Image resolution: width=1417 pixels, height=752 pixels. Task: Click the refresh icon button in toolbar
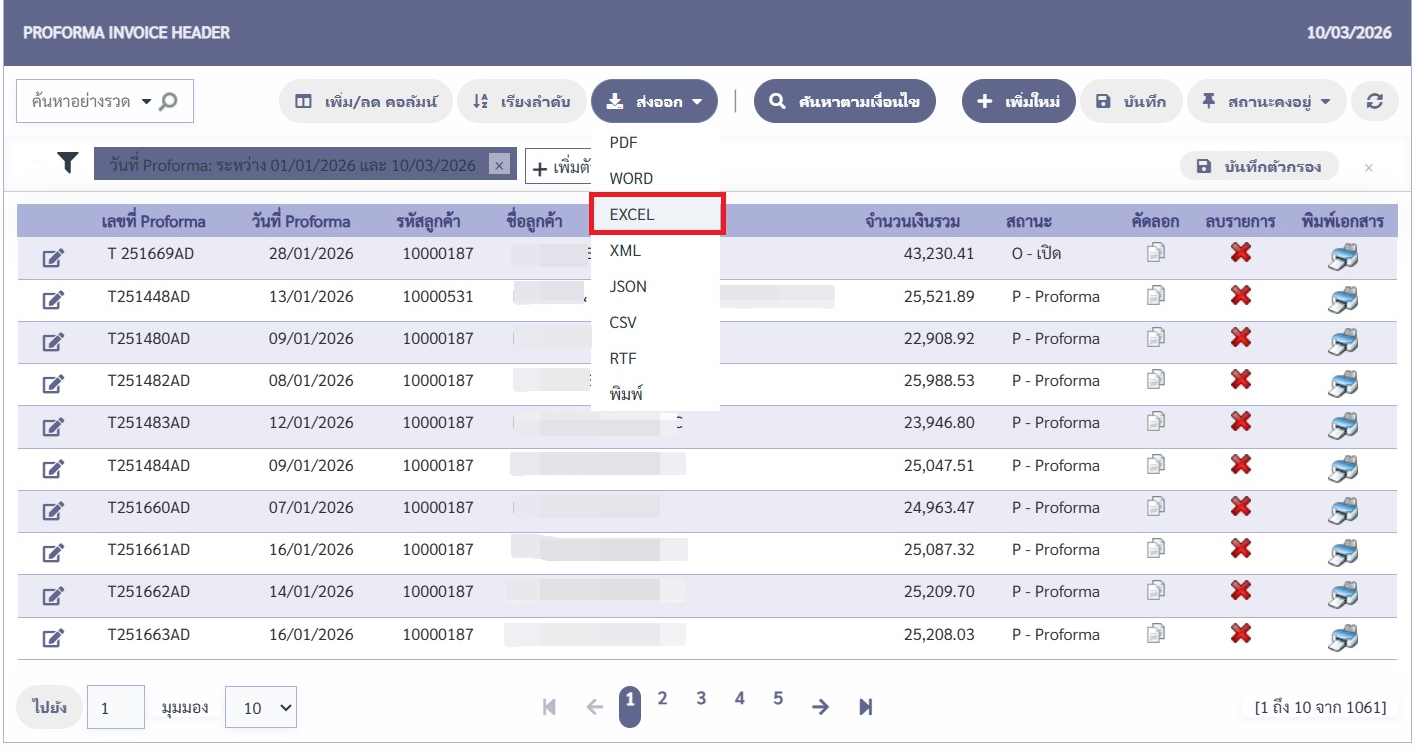pyautogui.click(x=1374, y=101)
